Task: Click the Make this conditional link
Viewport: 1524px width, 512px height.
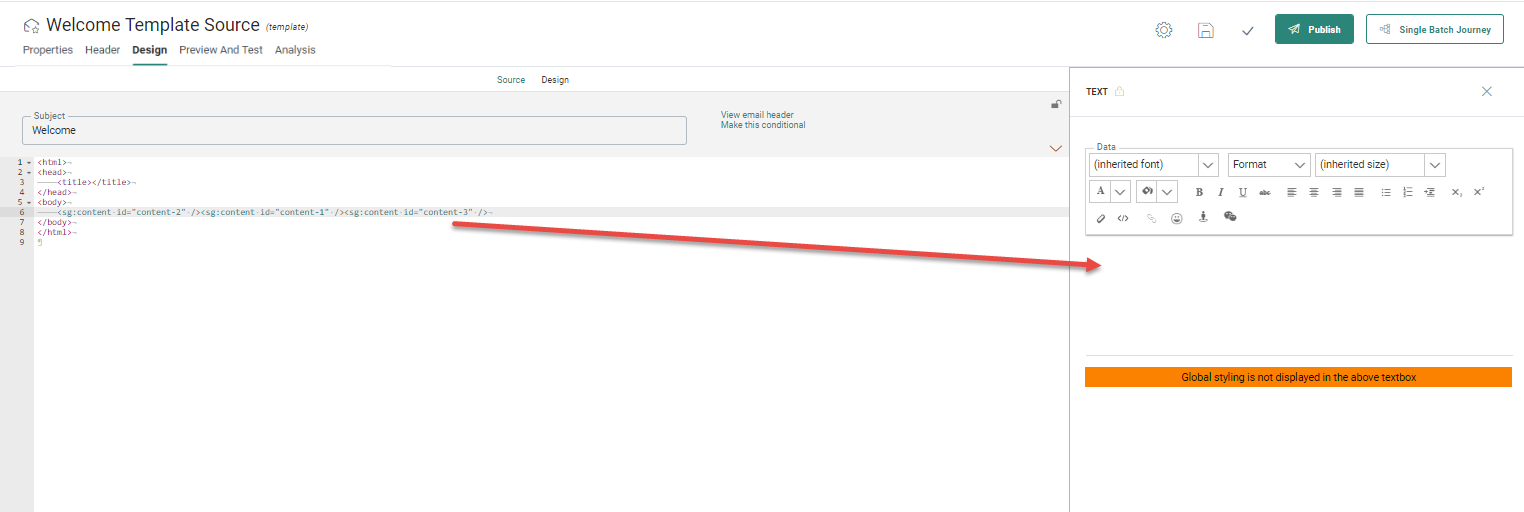Action: (x=762, y=125)
